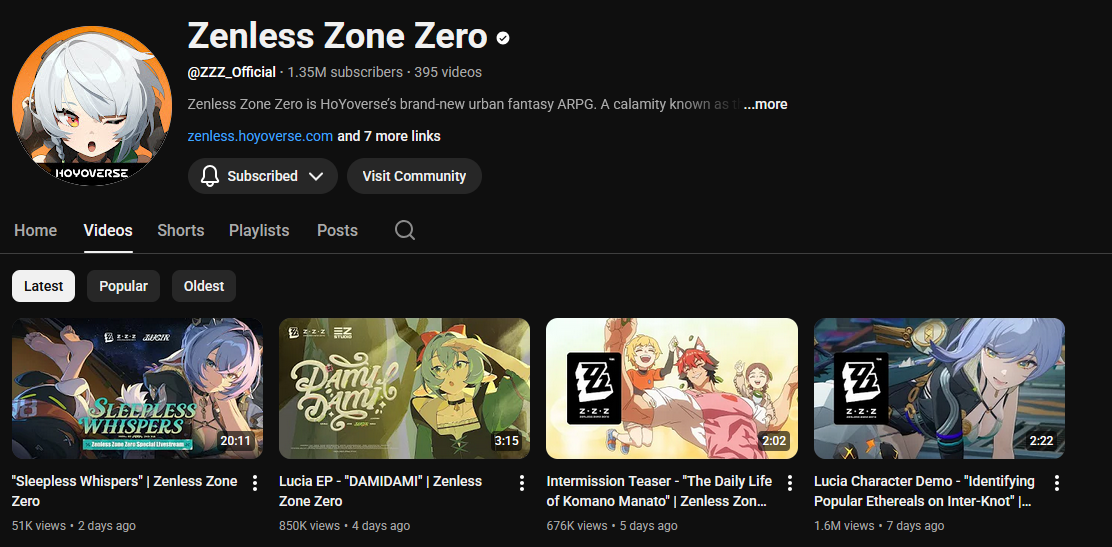Open the "Sleepless Whispers" video title
The image size is (1112, 547).
click(125, 491)
